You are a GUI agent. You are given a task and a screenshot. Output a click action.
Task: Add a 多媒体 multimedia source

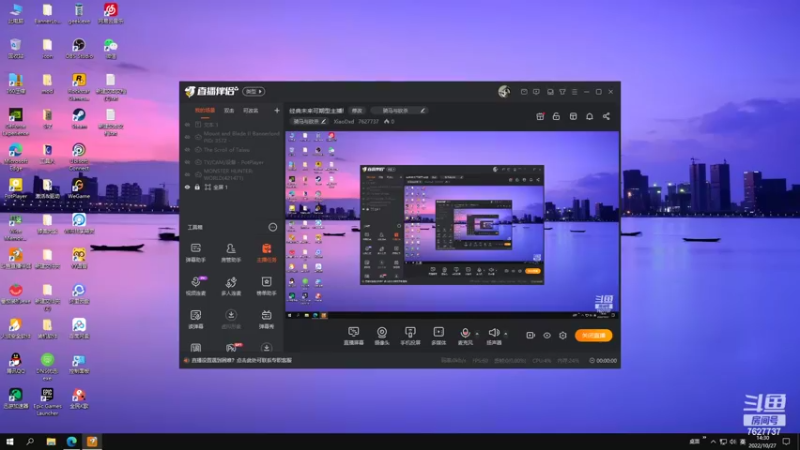[x=438, y=336]
